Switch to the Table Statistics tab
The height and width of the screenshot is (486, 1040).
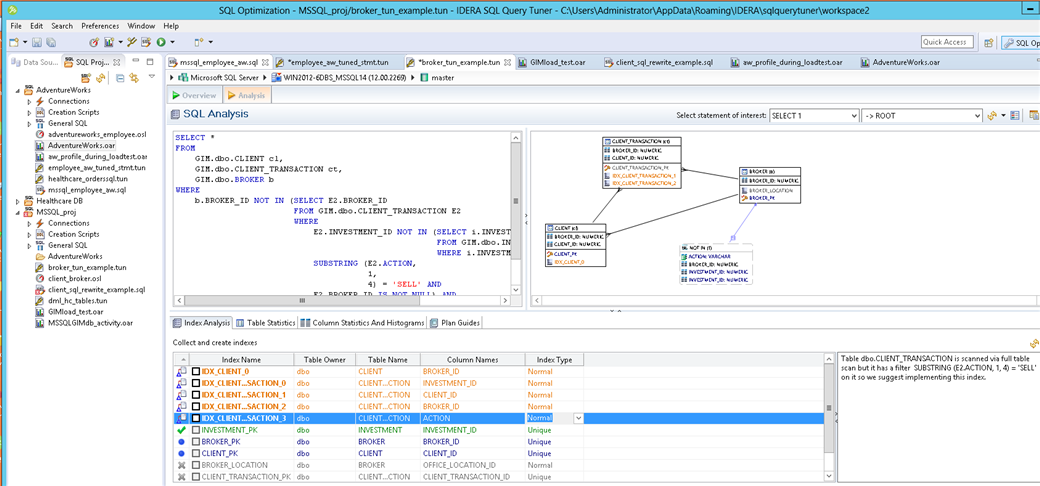coord(265,323)
